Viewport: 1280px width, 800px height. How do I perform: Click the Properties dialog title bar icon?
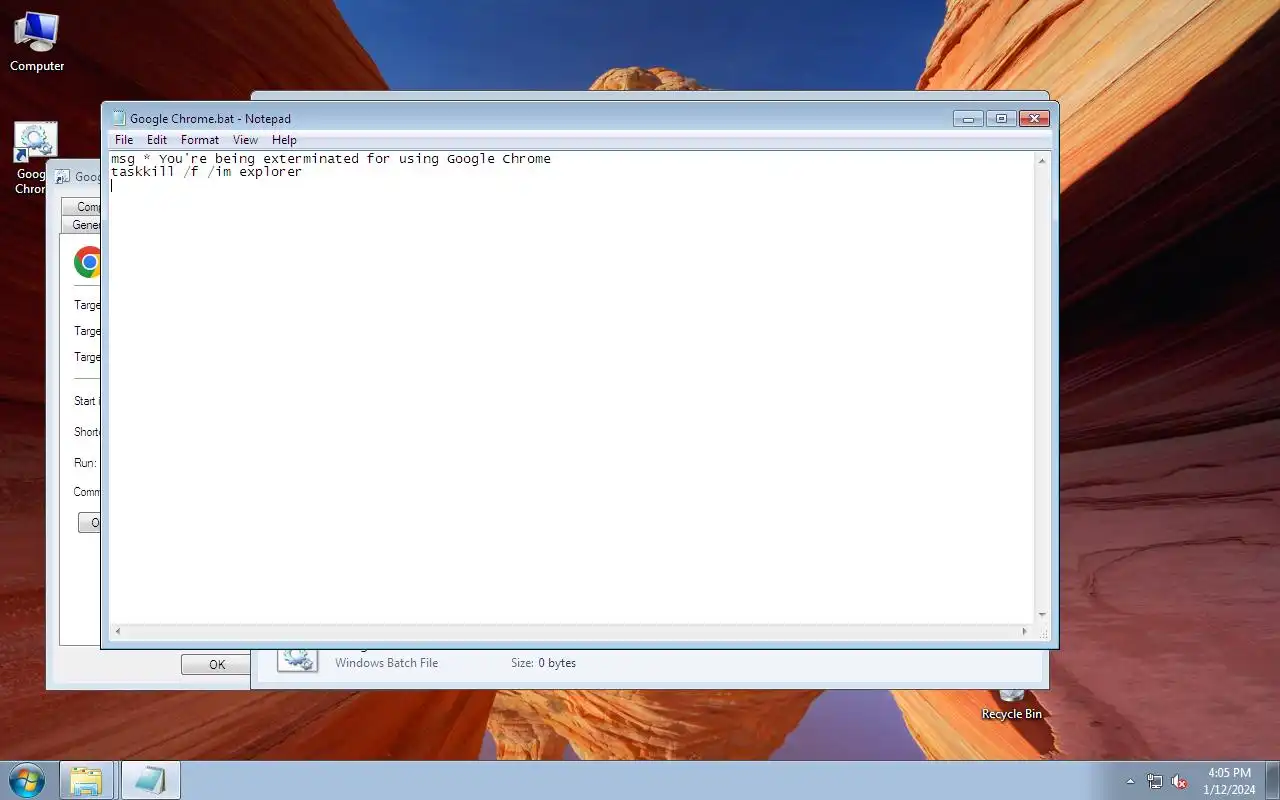point(63,177)
